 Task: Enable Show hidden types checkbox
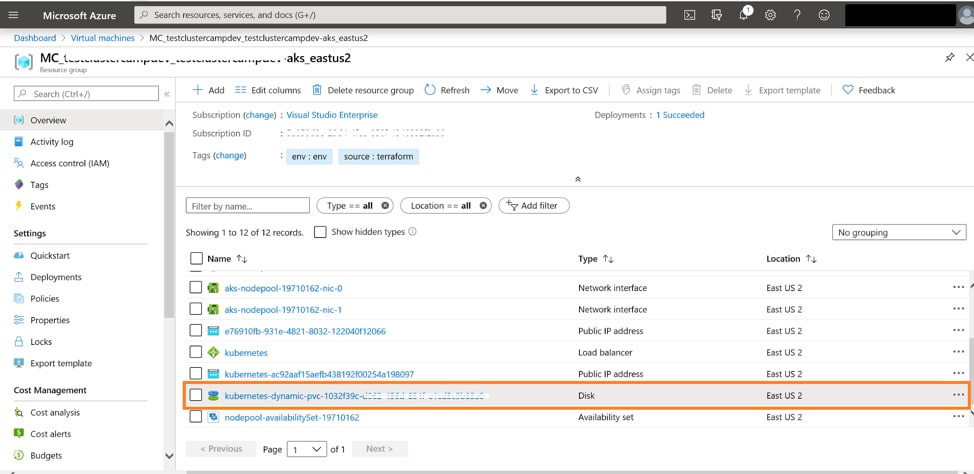[320, 232]
